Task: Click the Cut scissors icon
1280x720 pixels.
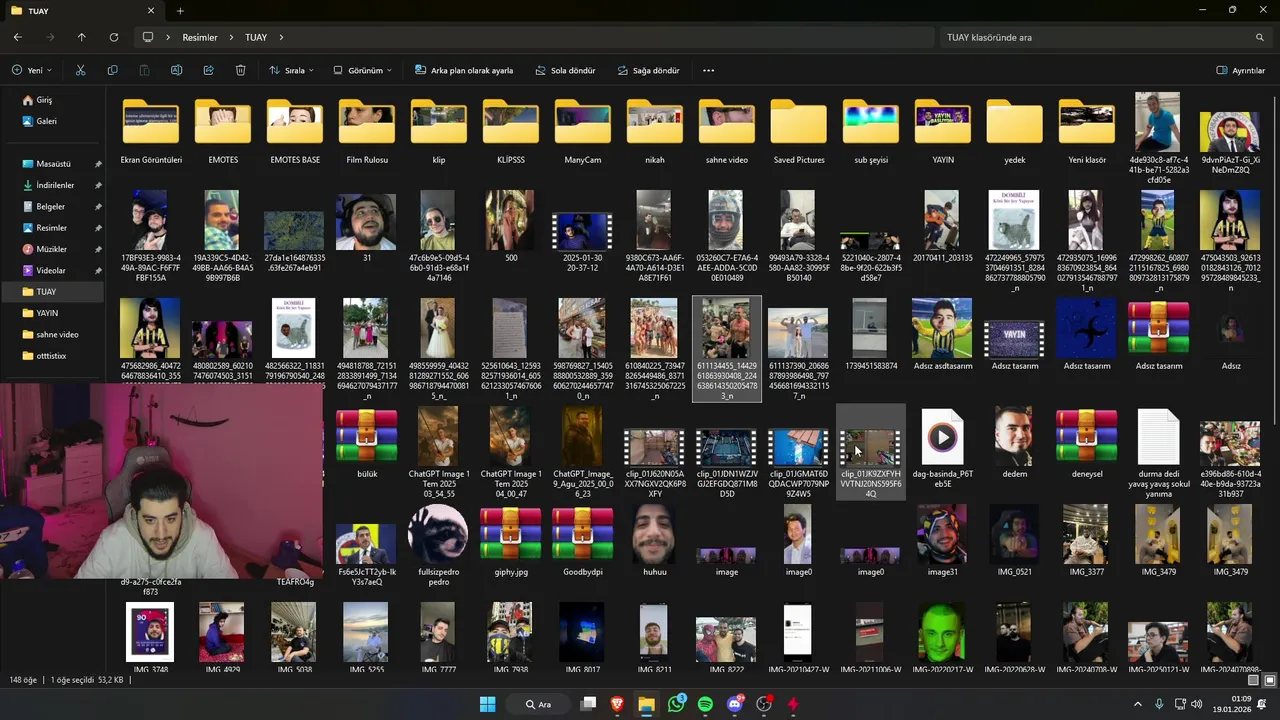Action: pyautogui.click(x=80, y=71)
